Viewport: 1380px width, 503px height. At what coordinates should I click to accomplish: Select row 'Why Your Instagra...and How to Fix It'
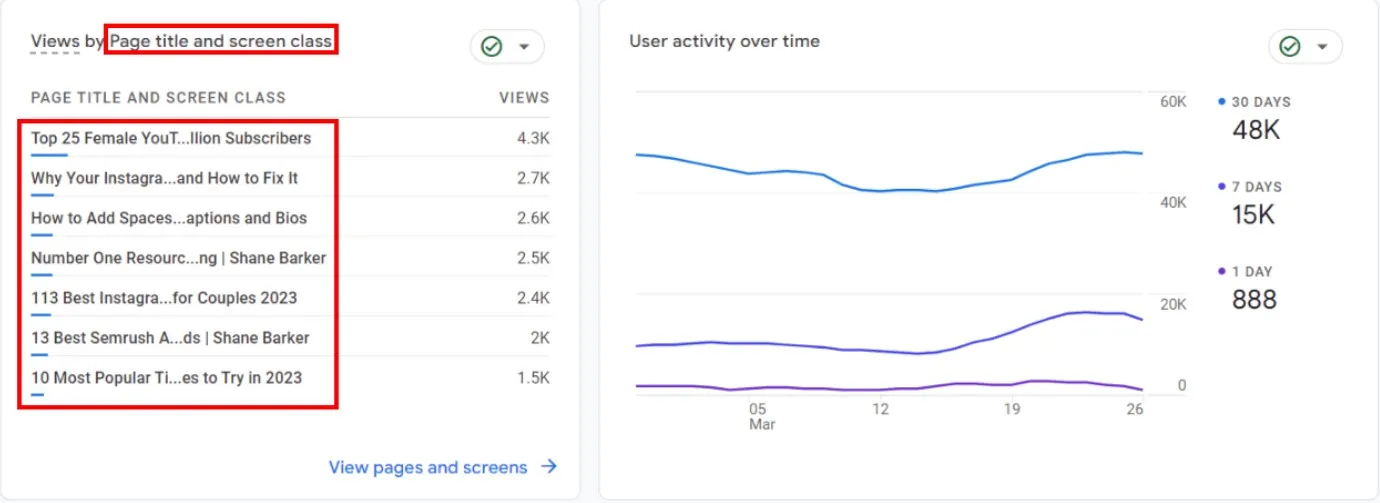pos(290,178)
